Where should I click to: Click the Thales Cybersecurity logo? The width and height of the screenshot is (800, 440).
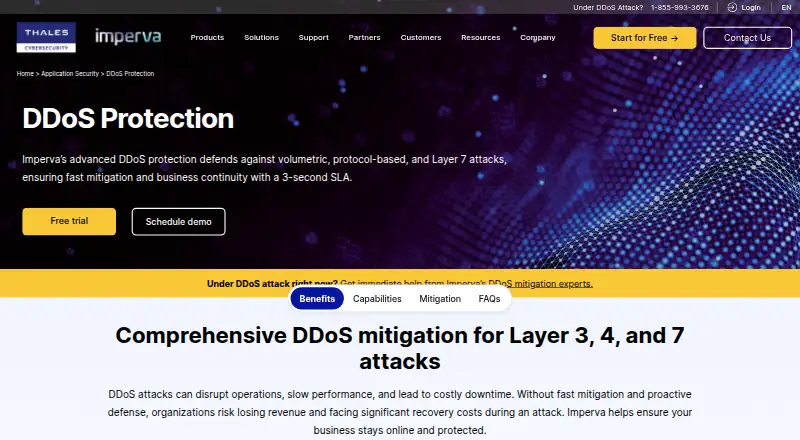coord(46,37)
